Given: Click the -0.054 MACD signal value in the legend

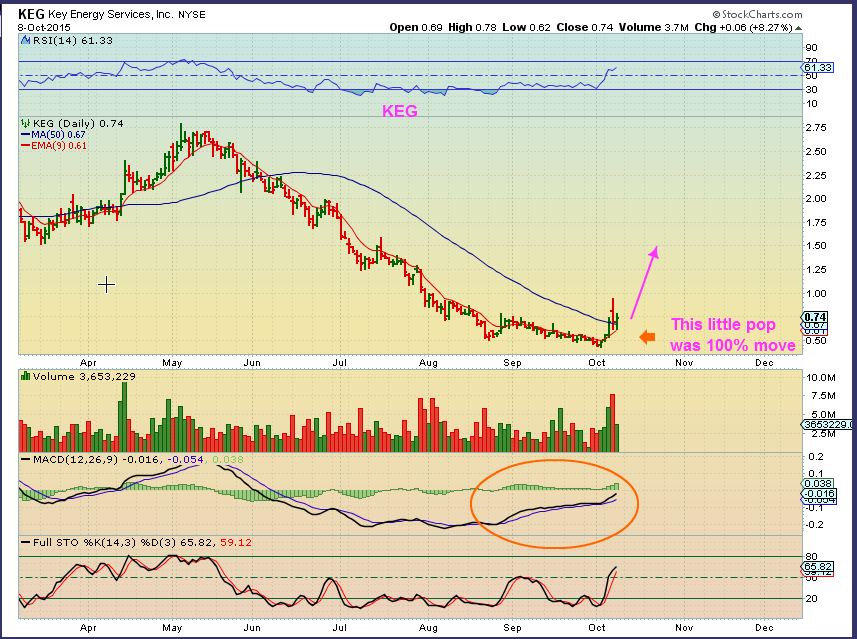Looking at the screenshot, I should tap(185, 460).
